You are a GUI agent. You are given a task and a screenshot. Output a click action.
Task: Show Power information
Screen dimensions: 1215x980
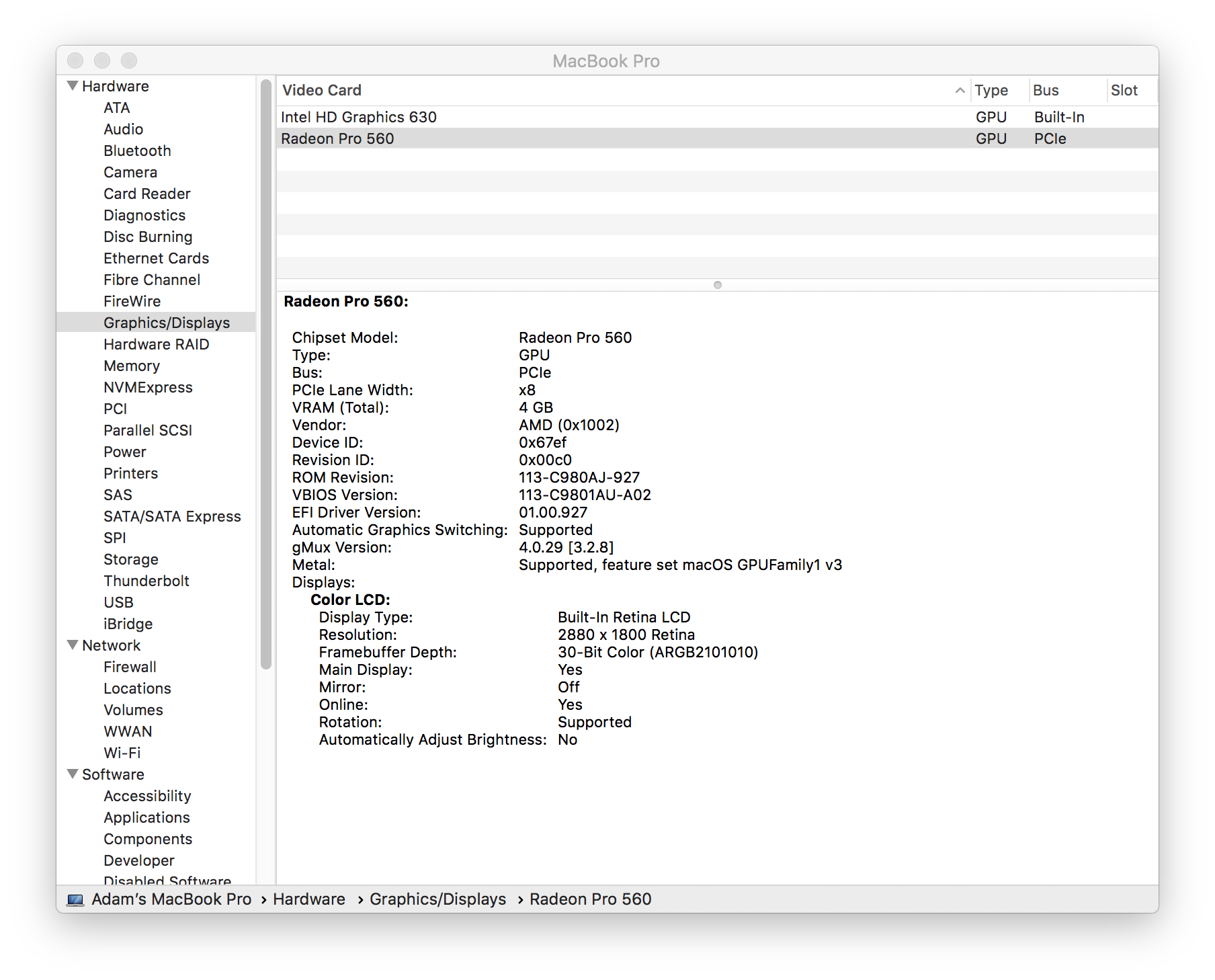coord(125,452)
